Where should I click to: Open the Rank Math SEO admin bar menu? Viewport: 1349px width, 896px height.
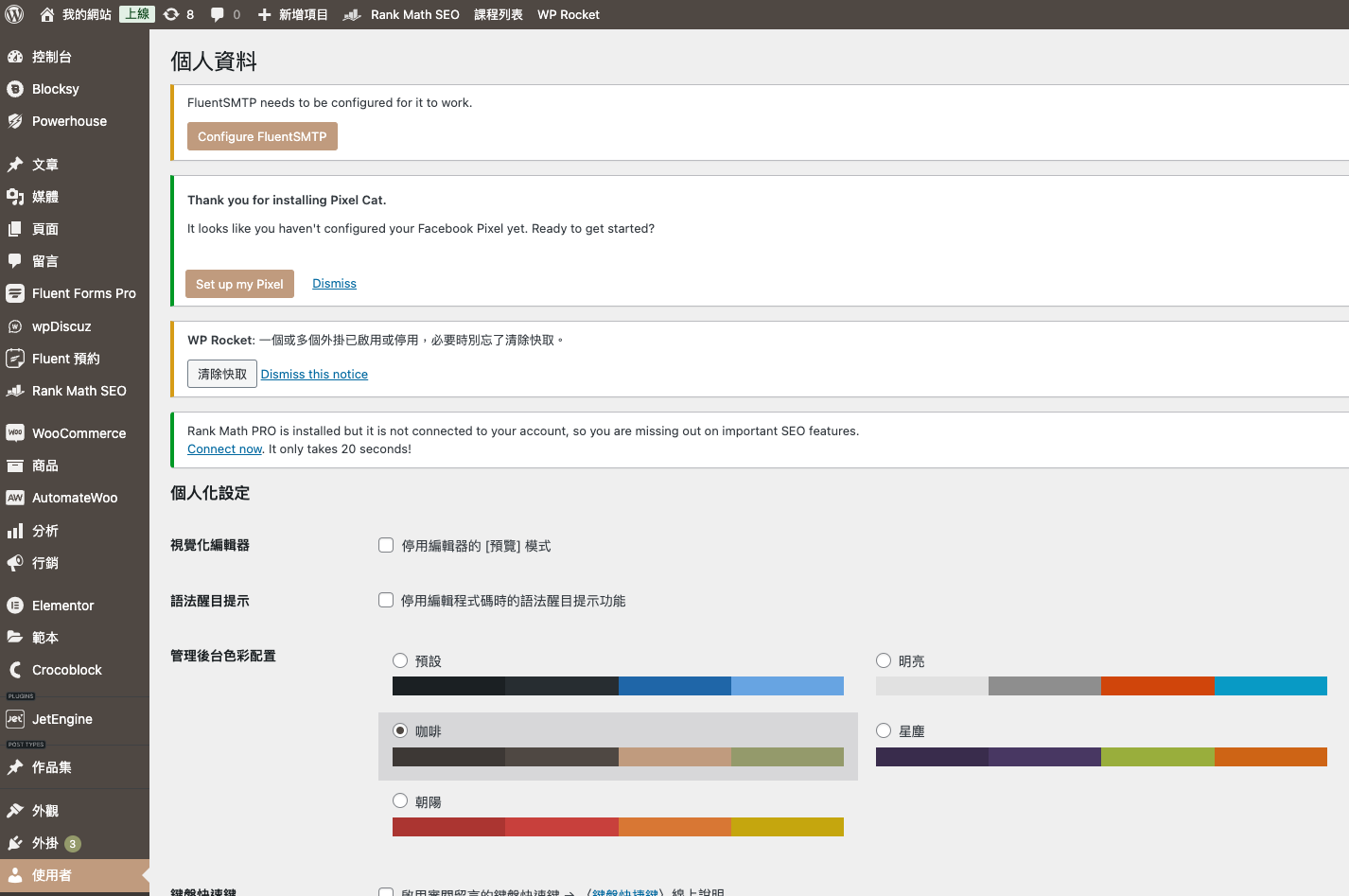[402, 14]
